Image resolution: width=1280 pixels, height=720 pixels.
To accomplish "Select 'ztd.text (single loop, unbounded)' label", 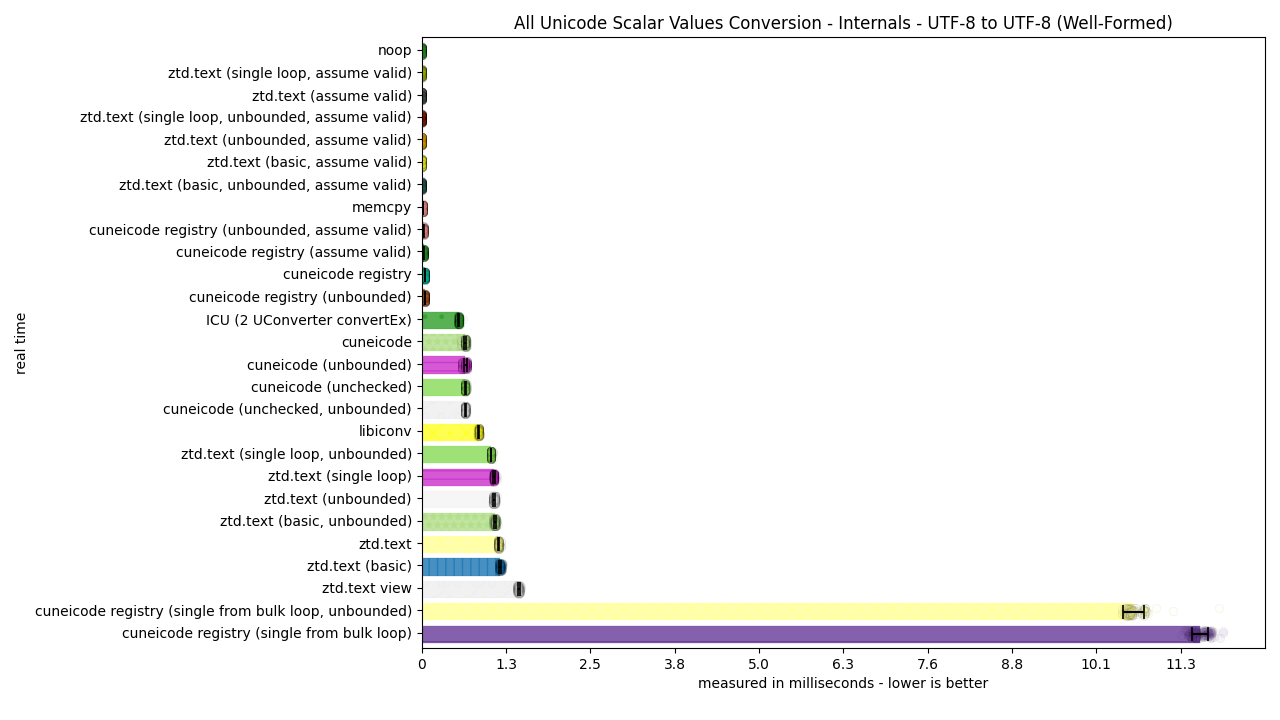I will (x=296, y=454).
